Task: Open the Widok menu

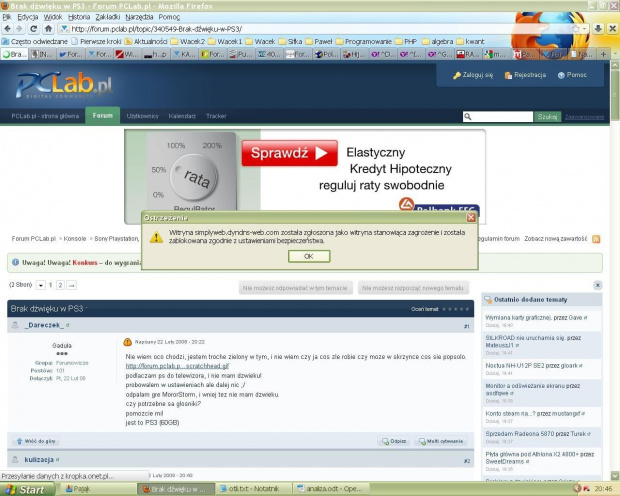Action: (x=53, y=17)
